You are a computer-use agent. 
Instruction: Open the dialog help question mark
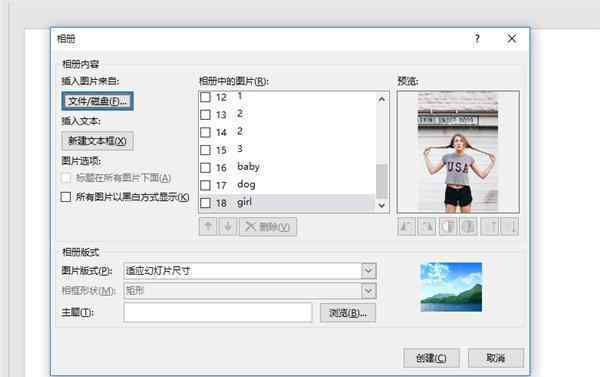[x=477, y=39]
